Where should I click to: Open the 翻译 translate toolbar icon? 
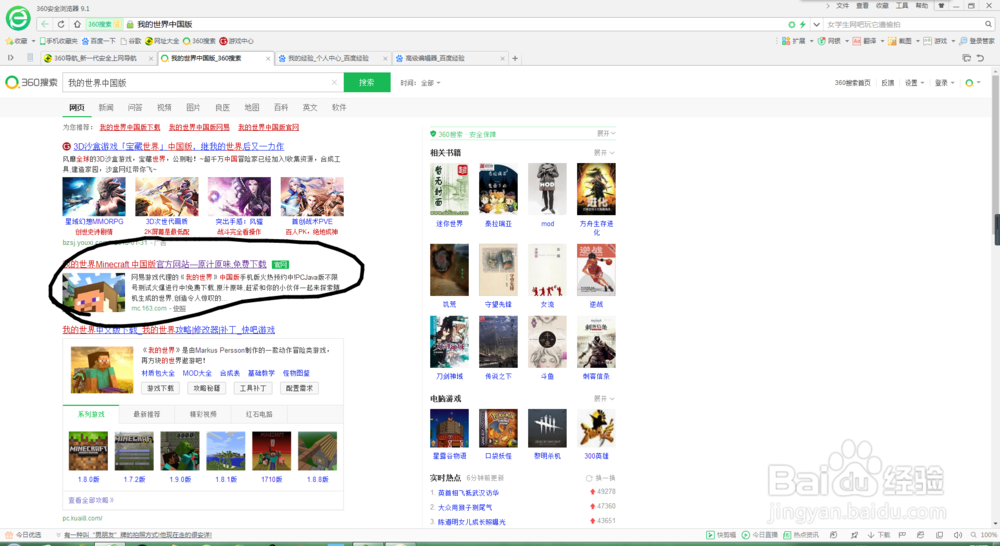pyautogui.click(x=865, y=41)
